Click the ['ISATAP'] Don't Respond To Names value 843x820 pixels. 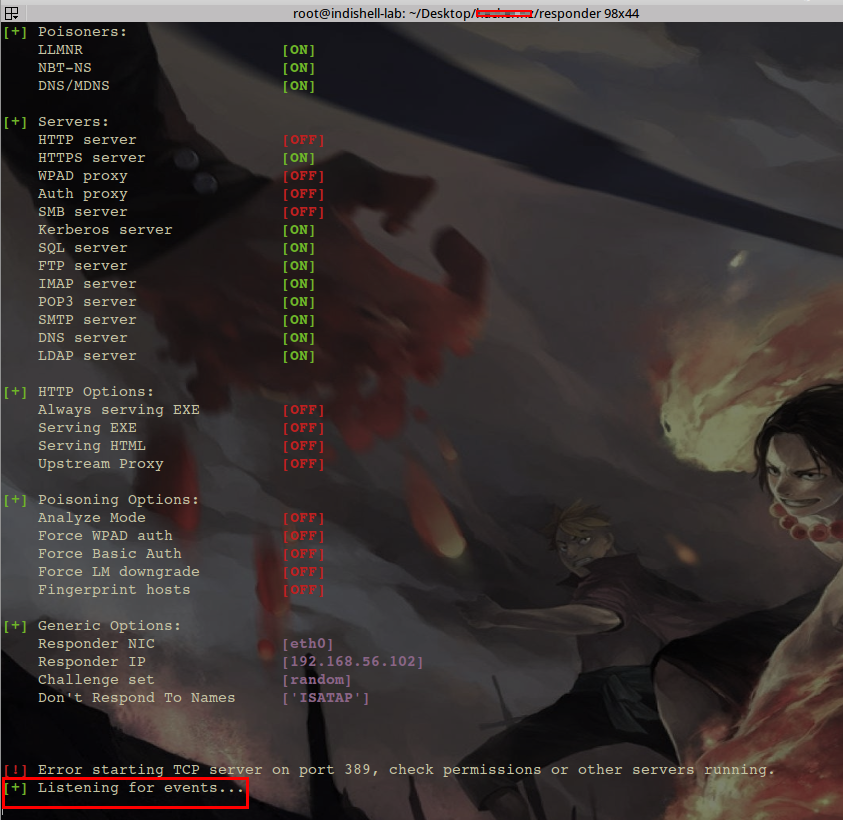click(x=325, y=698)
